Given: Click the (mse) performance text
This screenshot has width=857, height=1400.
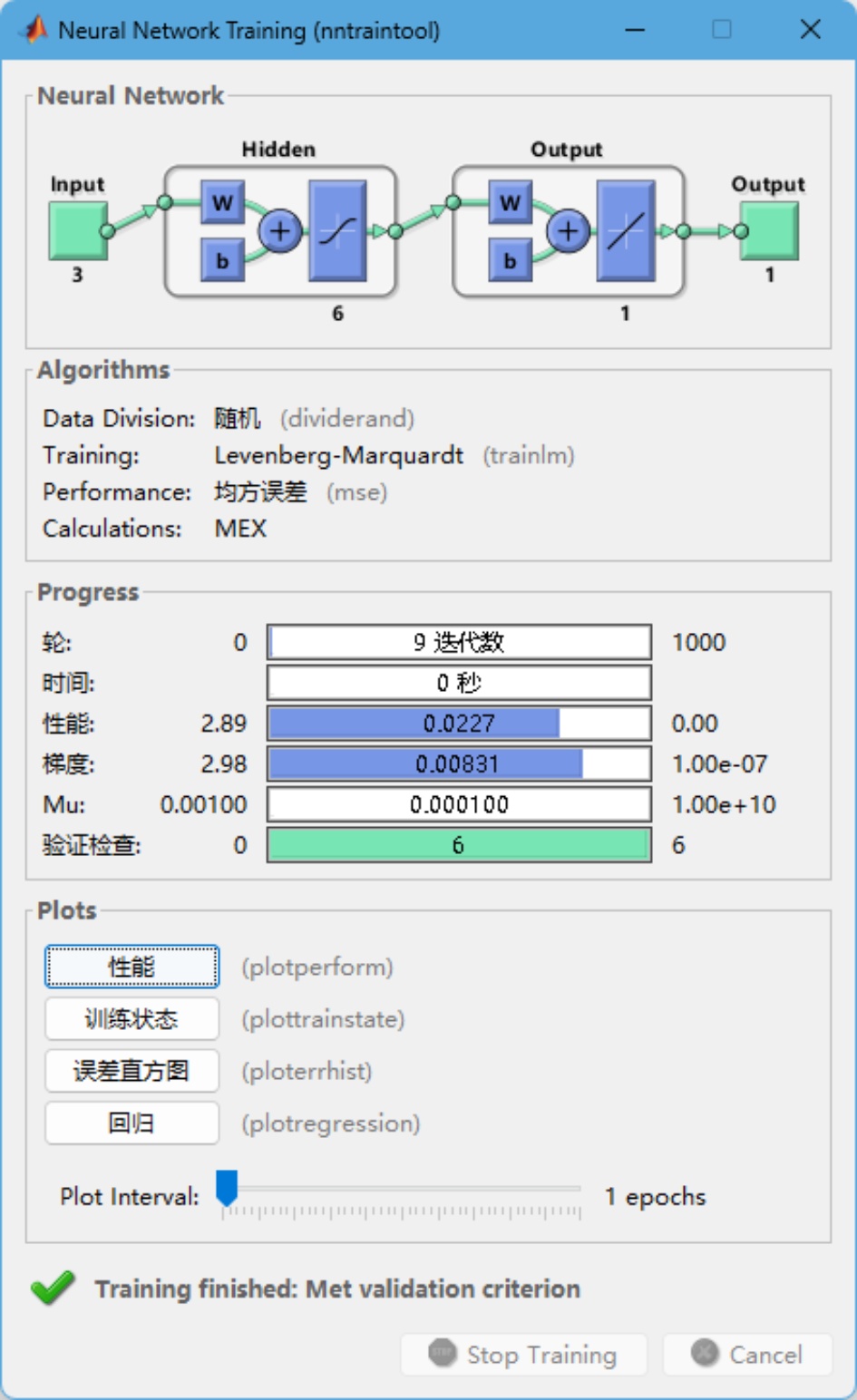Looking at the screenshot, I should coord(357,492).
